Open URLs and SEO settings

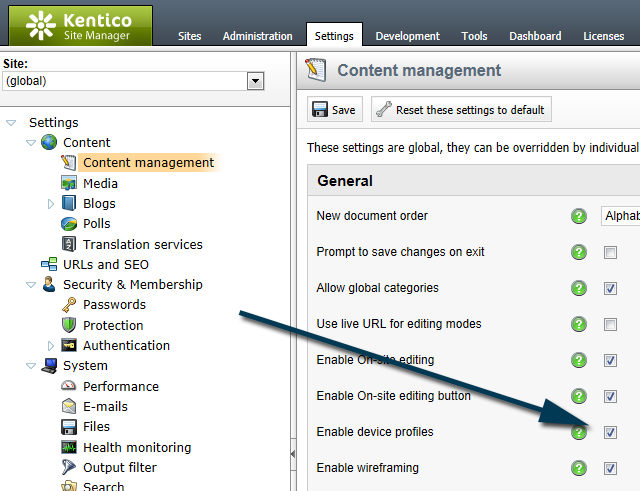tap(106, 264)
